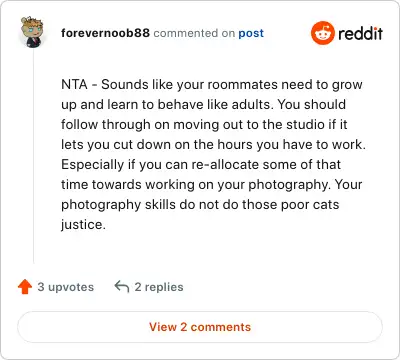Click the word "Especially" in the comment
Viewport: 400px width, 360px height.
[x=93, y=165]
